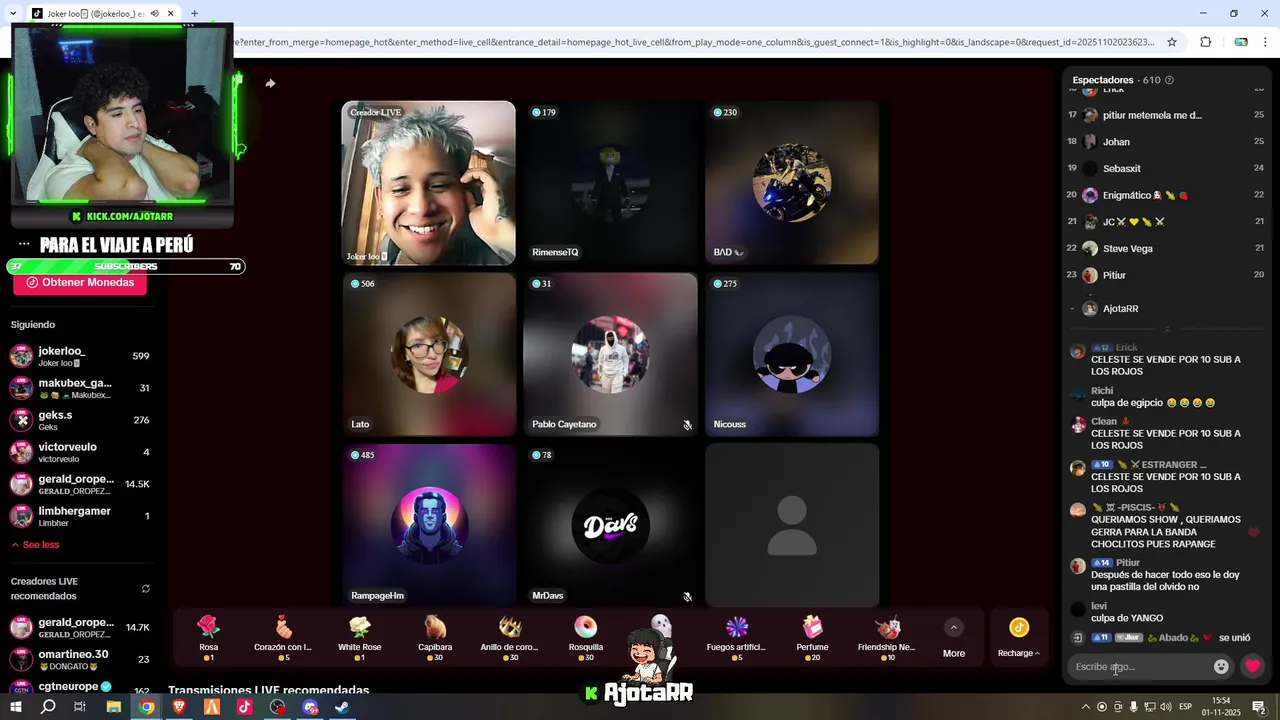Open notification center with 2 badge
Screen dimensions: 1280x720
tap(1259, 707)
